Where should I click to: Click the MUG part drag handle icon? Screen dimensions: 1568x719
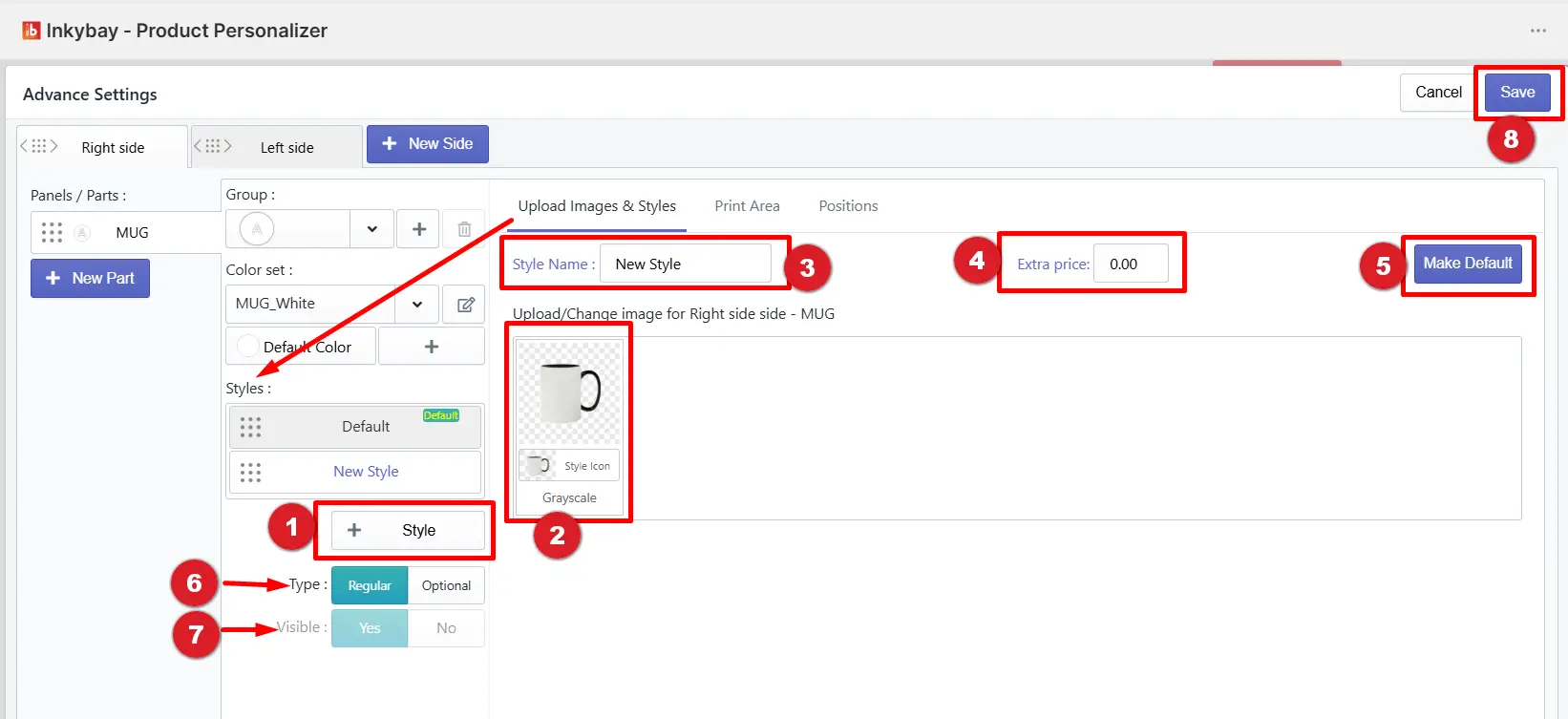52,233
